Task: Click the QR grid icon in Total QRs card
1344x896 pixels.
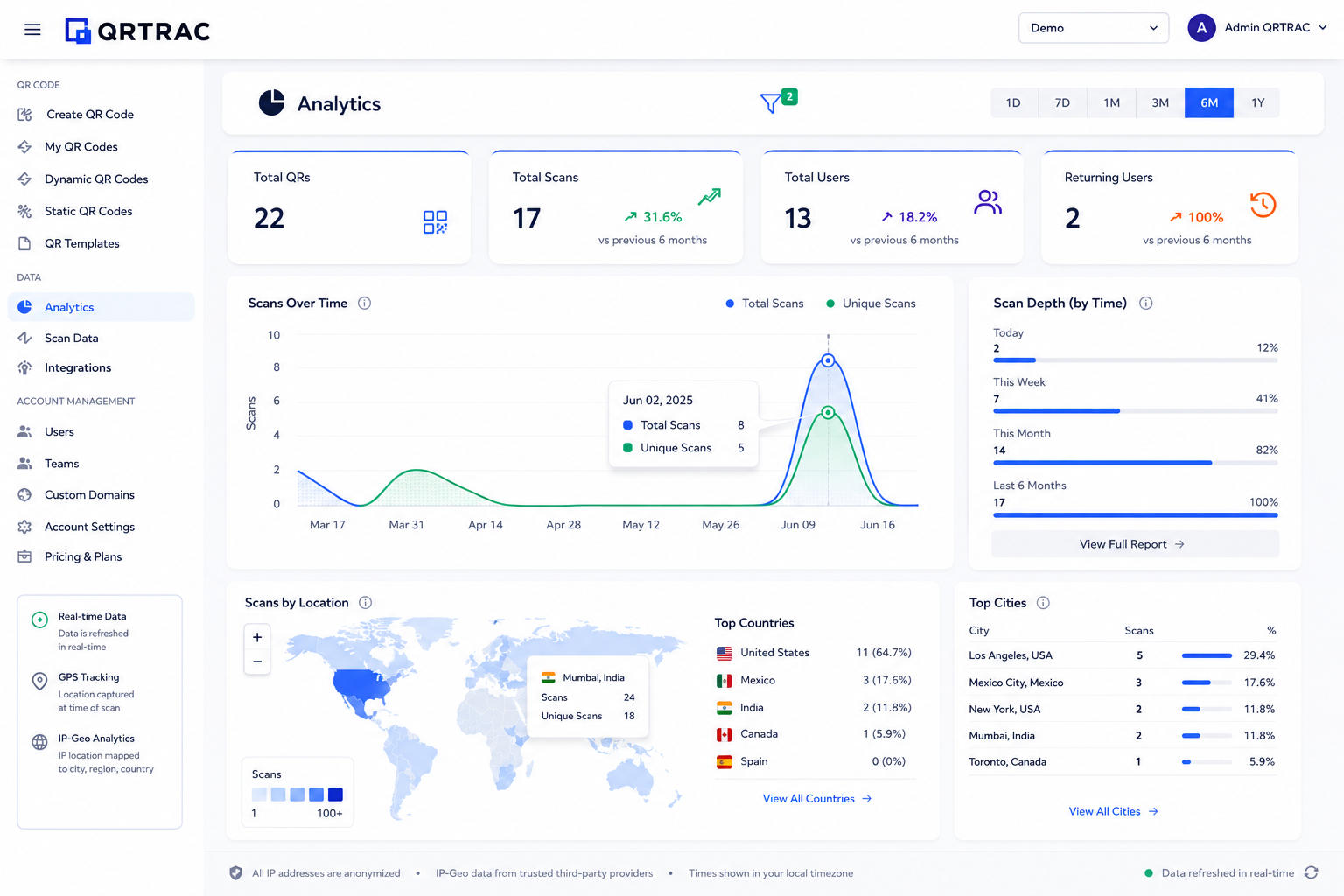Action: tap(435, 222)
